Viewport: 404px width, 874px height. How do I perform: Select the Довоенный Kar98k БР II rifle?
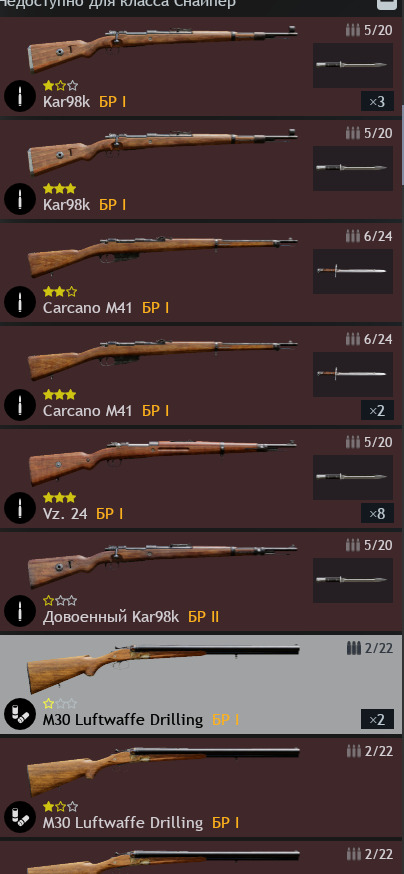point(201,581)
